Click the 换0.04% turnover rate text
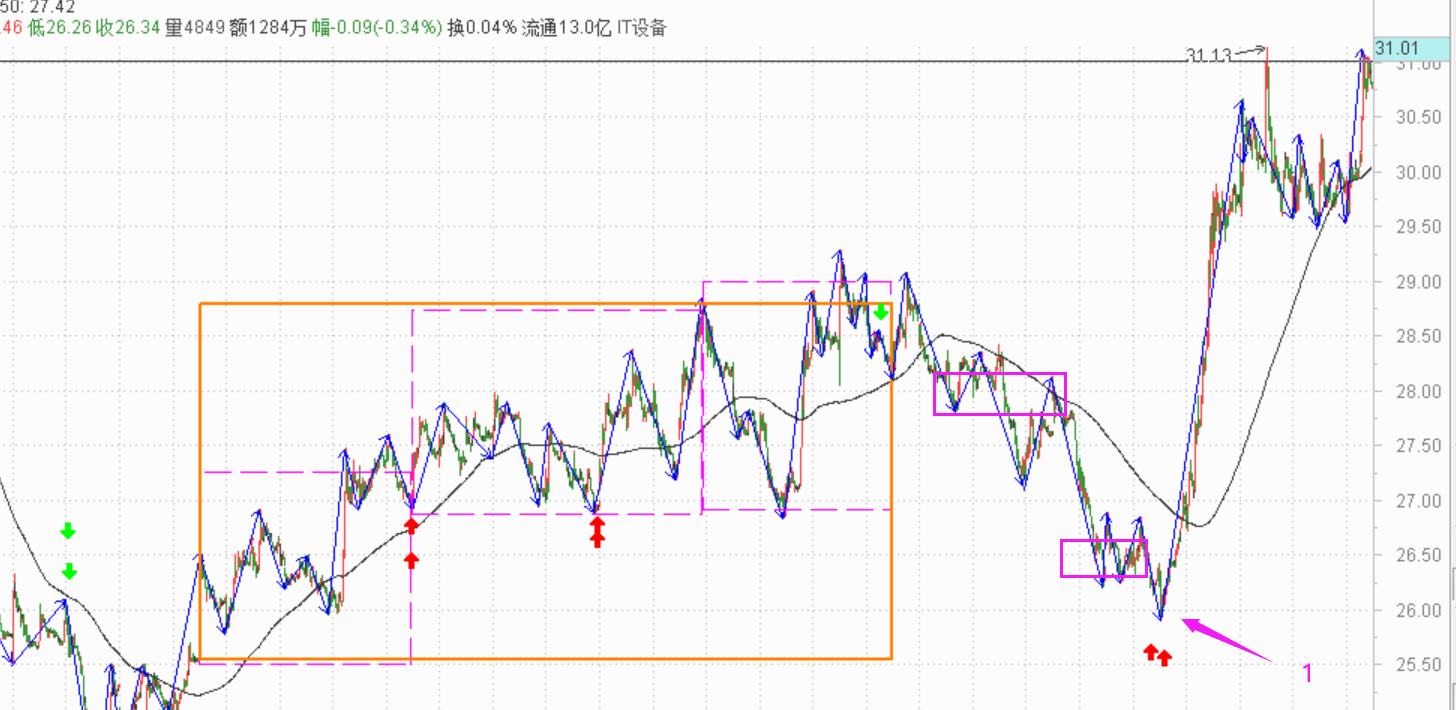The image size is (1456, 710). [482, 28]
